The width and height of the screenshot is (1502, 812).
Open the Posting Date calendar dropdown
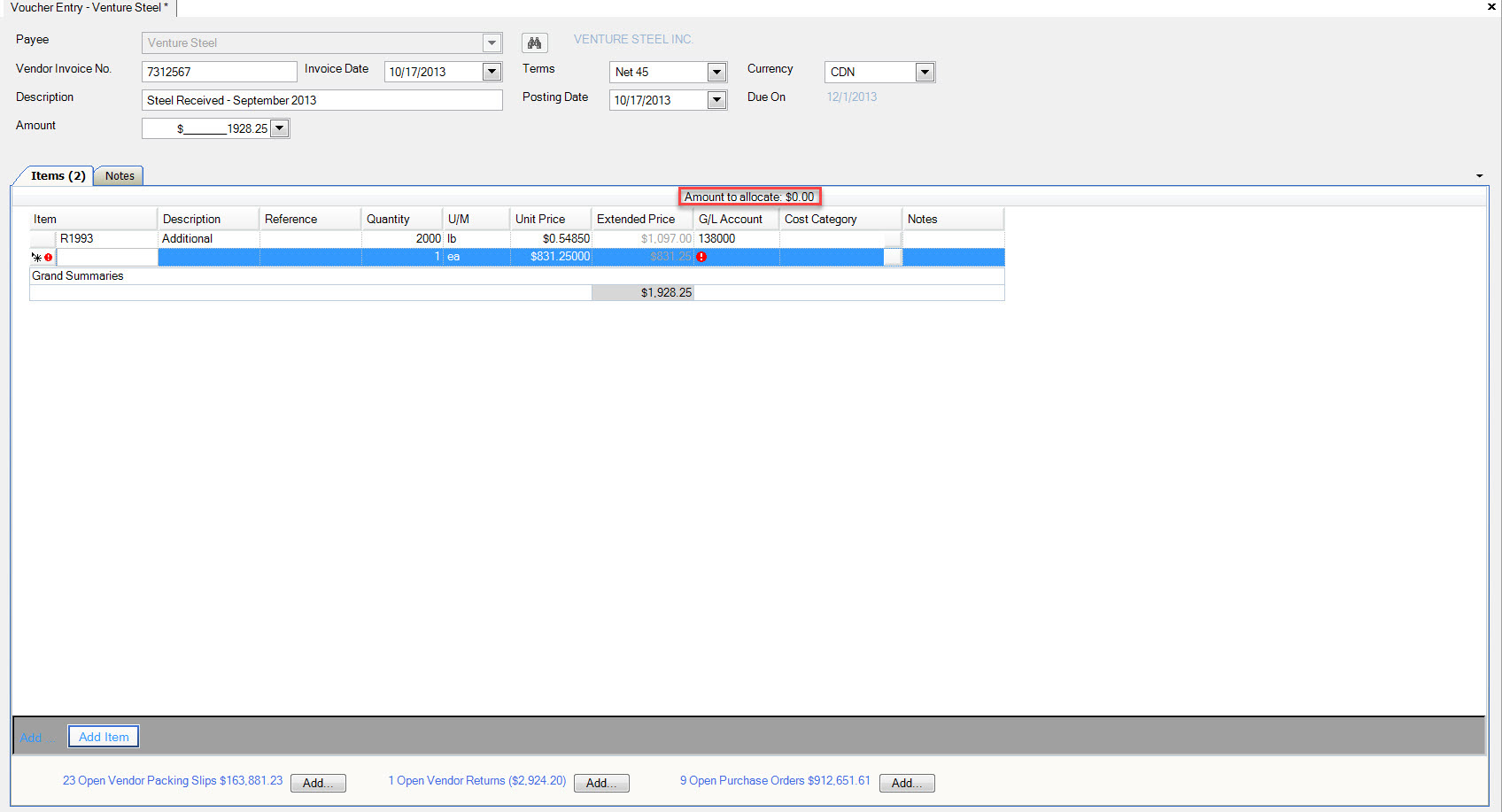click(716, 100)
